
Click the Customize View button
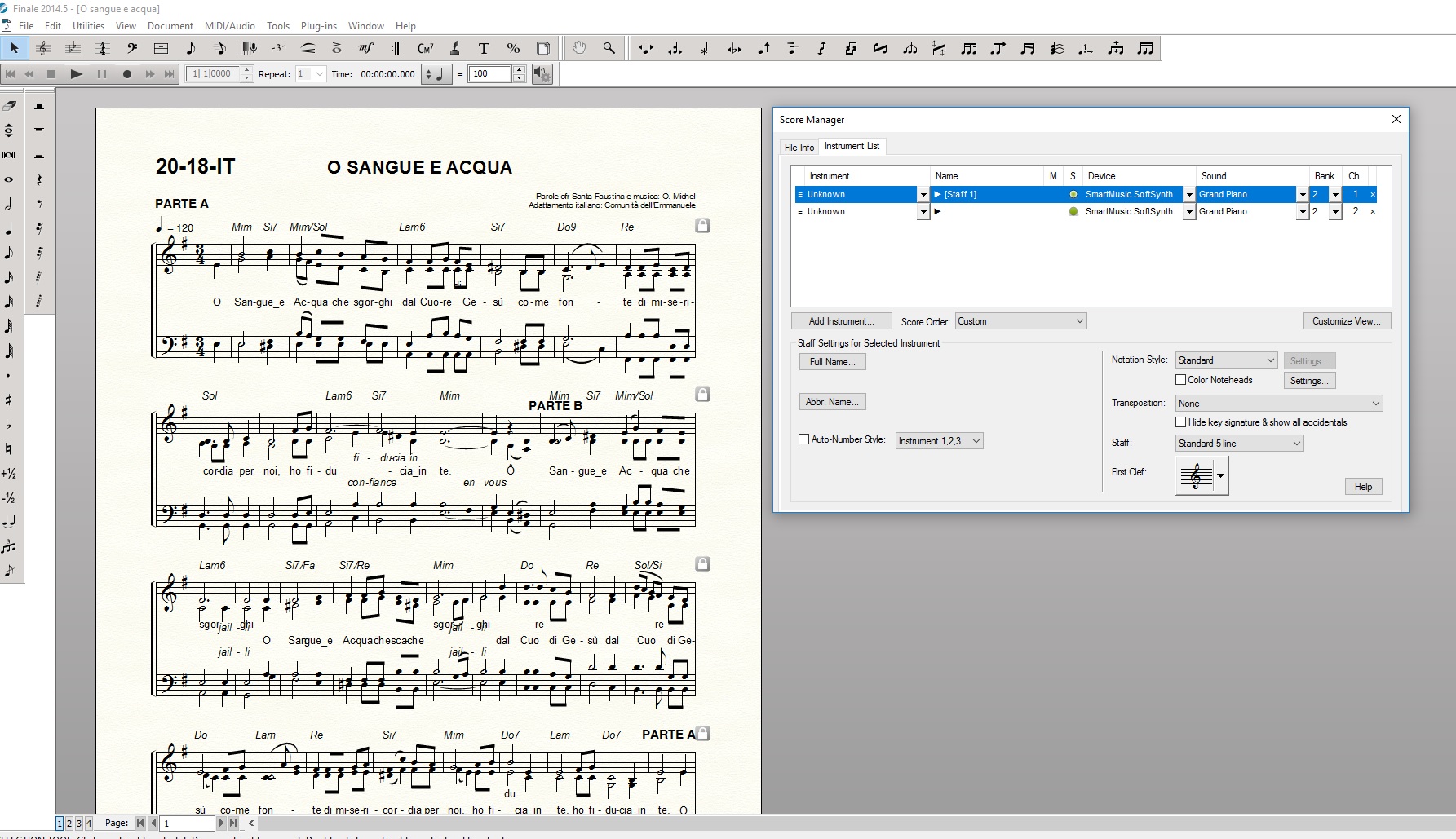[1347, 320]
